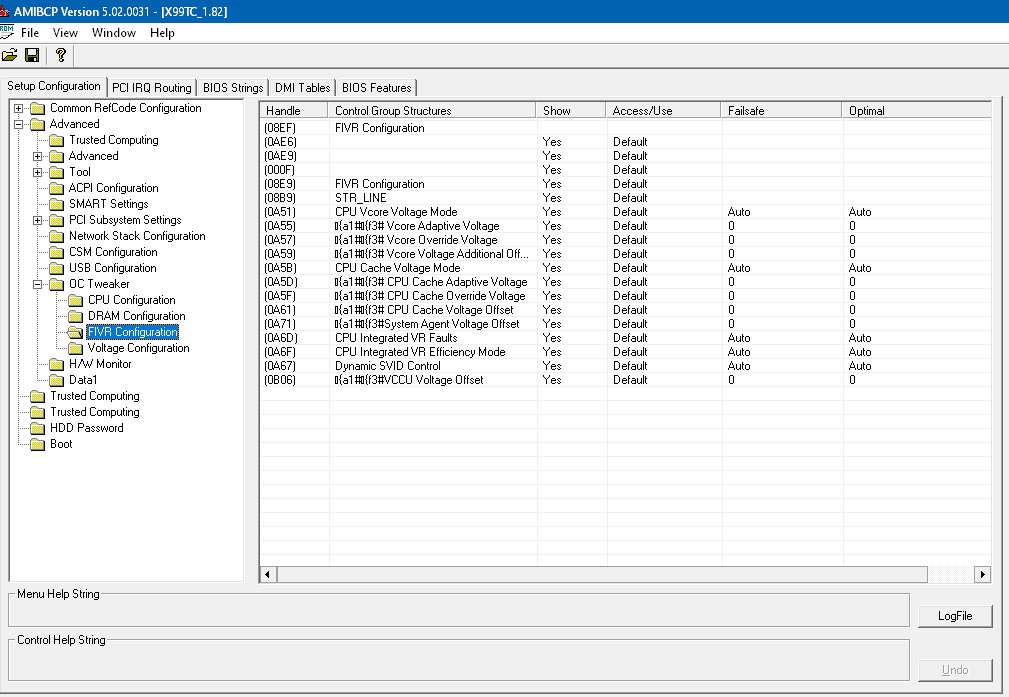The width and height of the screenshot is (1009, 697).
Task: Click the folder icon beside USB Configuration
Action: coord(57,268)
